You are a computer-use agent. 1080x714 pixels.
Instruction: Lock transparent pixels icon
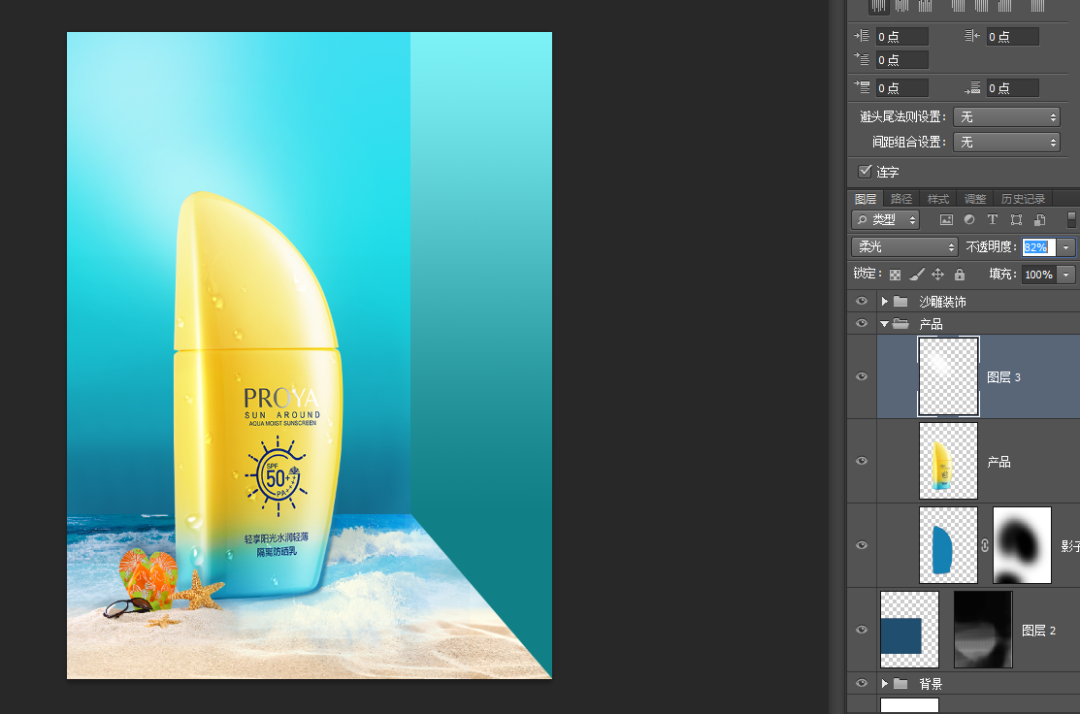pos(895,275)
